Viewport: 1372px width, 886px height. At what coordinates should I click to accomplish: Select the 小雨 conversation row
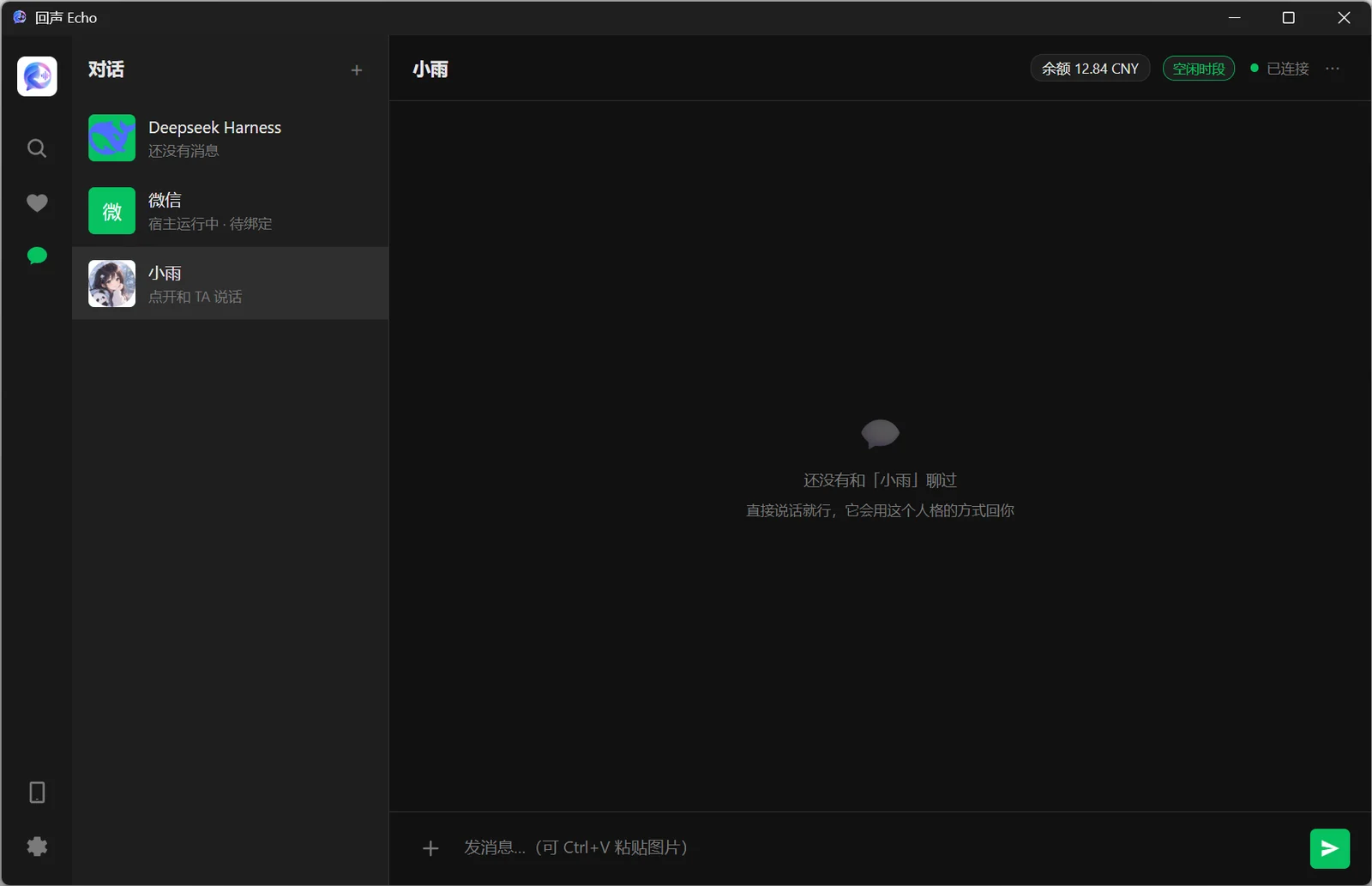[x=230, y=284]
